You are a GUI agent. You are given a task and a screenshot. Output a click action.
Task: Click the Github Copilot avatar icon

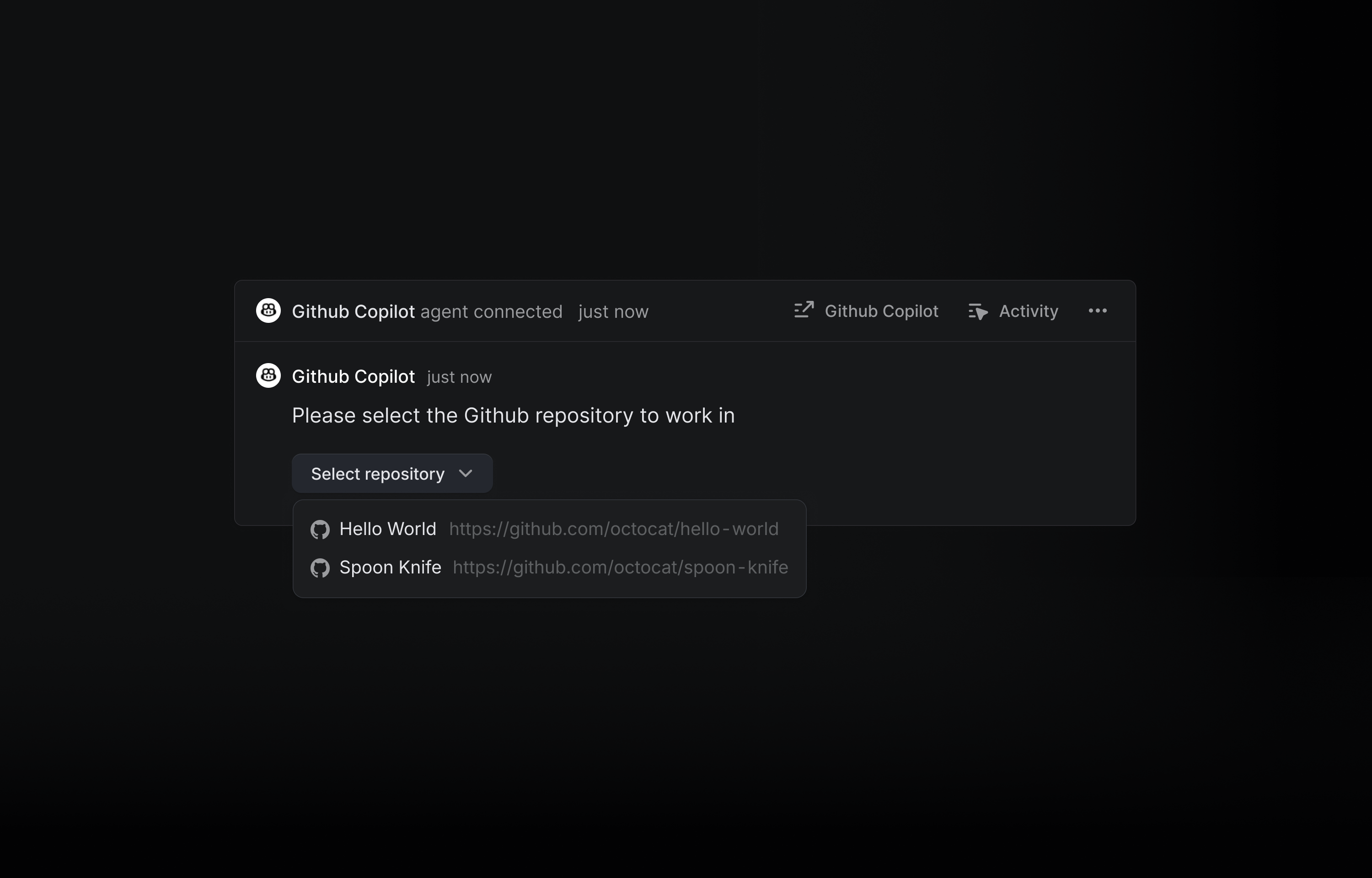click(268, 311)
